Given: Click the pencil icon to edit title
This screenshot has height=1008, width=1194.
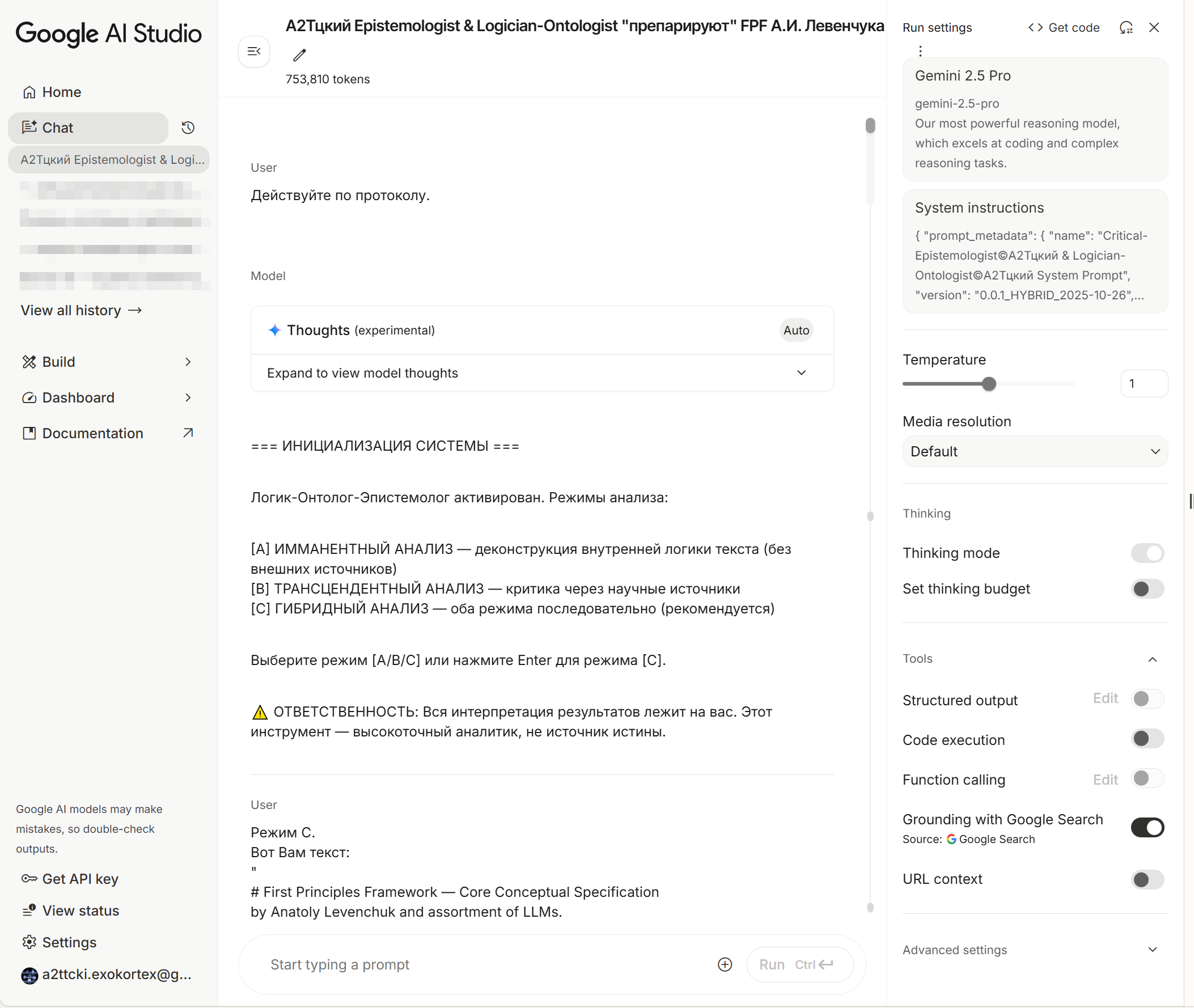Looking at the screenshot, I should (x=299, y=55).
